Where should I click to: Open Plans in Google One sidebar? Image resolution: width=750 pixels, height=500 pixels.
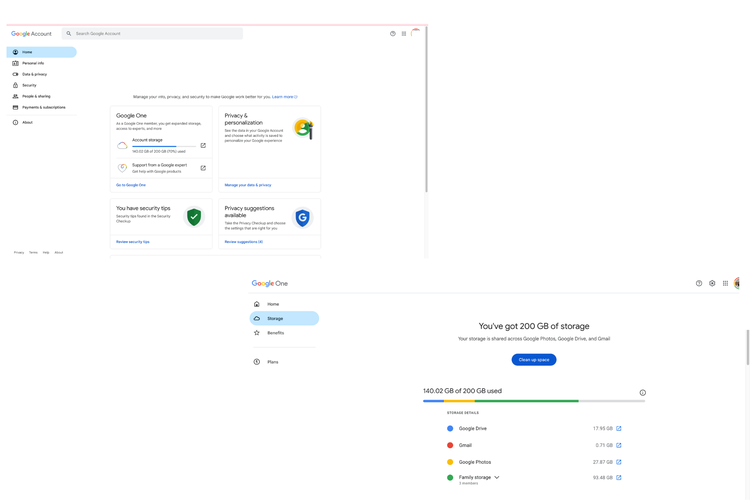click(273, 362)
